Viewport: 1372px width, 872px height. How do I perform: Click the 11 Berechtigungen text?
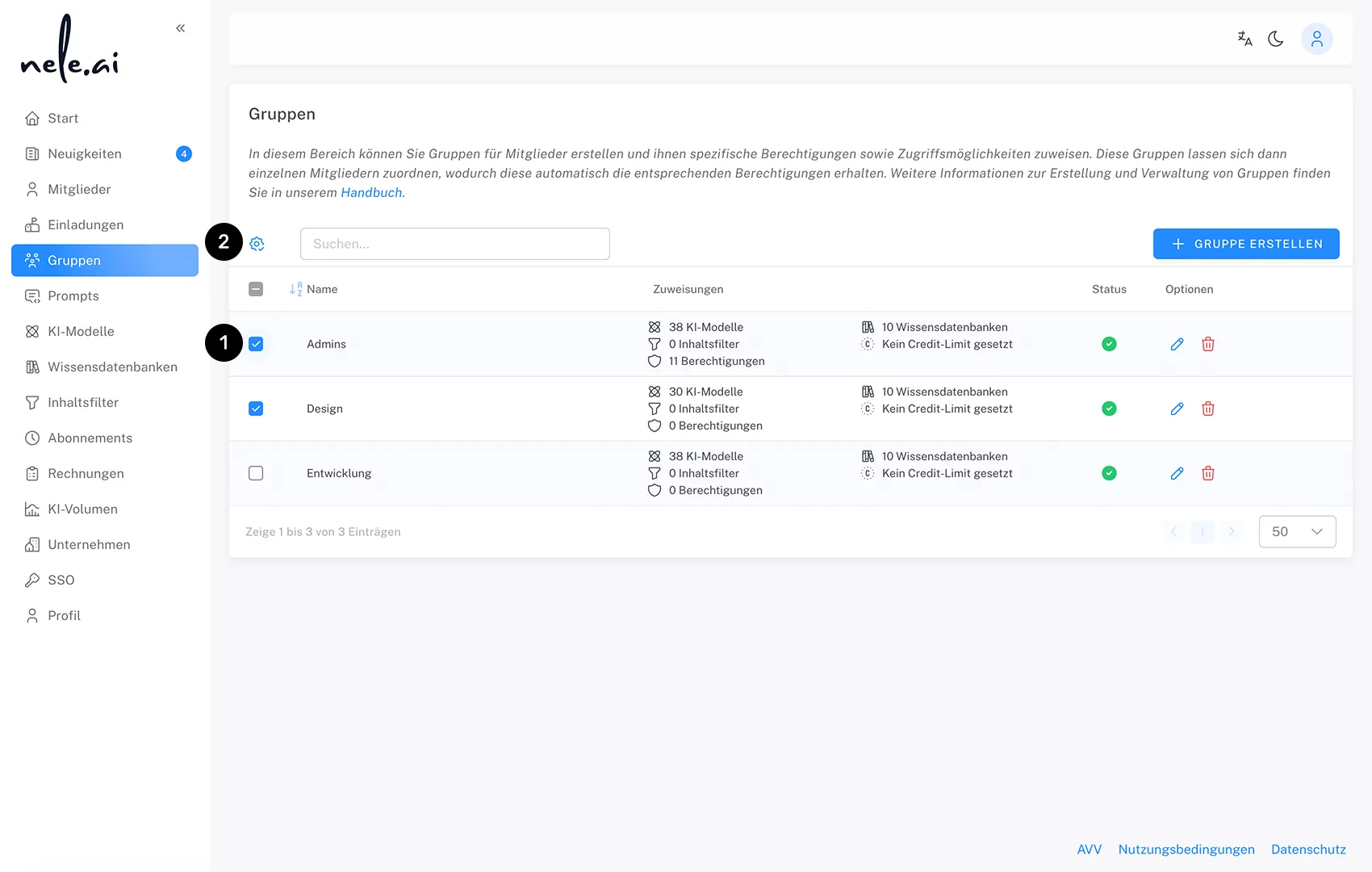click(717, 361)
